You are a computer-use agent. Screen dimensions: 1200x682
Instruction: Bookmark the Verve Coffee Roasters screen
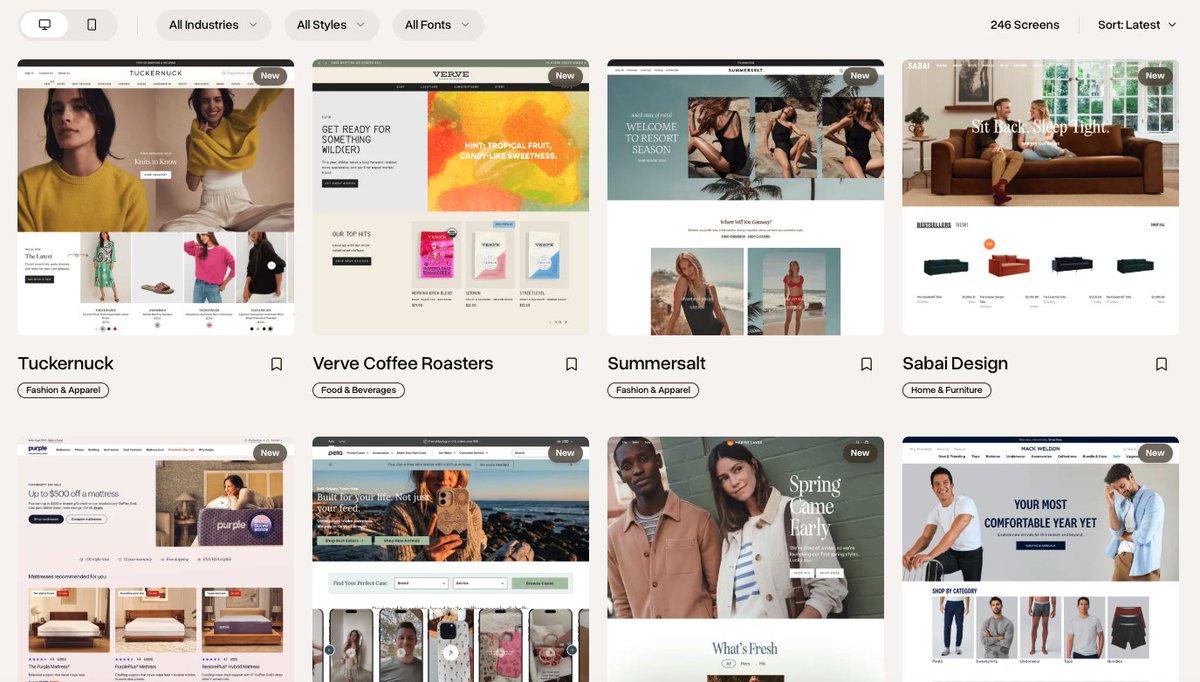(572, 364)
